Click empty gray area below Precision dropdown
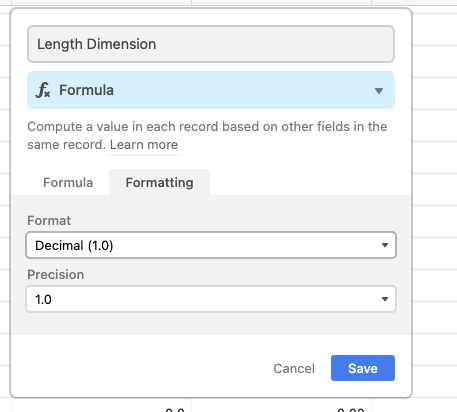Screen dimensions: 457x412 [x=211, y=323]
